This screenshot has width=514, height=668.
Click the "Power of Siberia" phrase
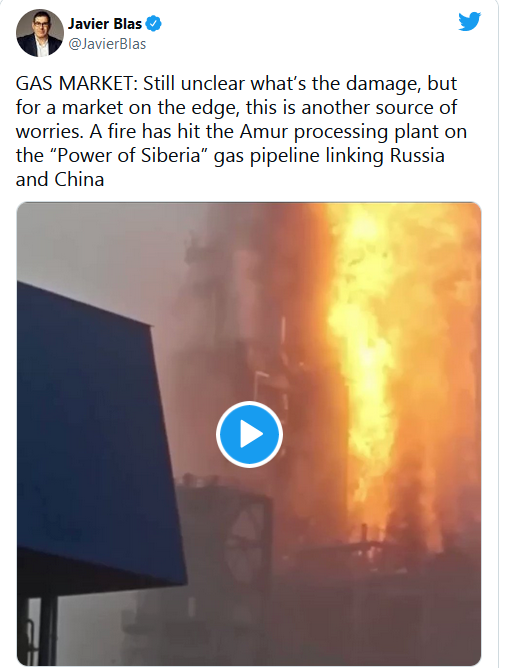128,155
